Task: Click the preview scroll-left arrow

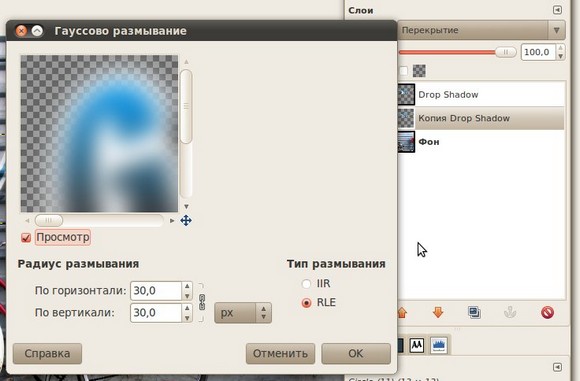Action: coord(27,220)
